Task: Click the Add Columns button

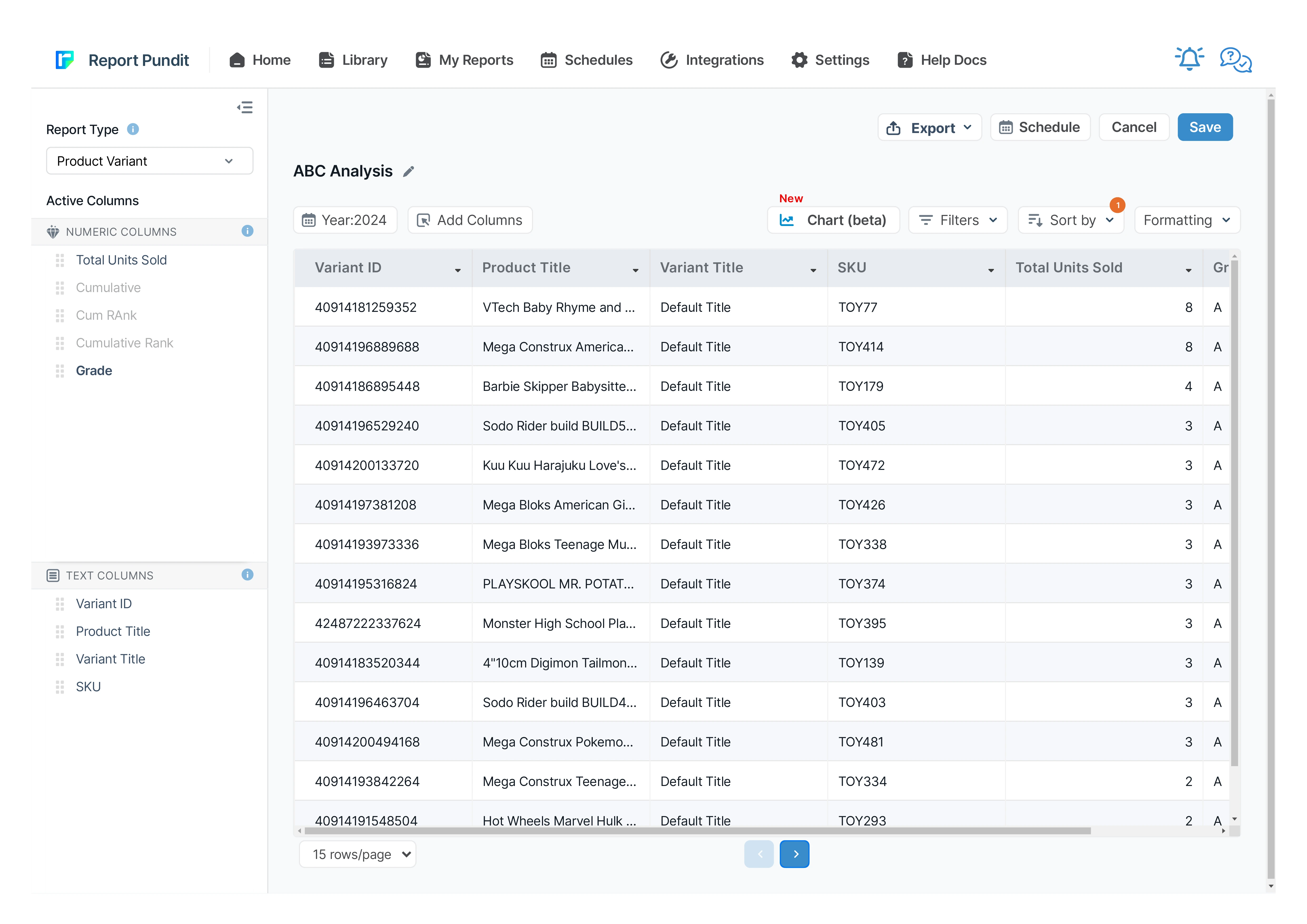Action: pyautogui.click(x=470, y=220)
